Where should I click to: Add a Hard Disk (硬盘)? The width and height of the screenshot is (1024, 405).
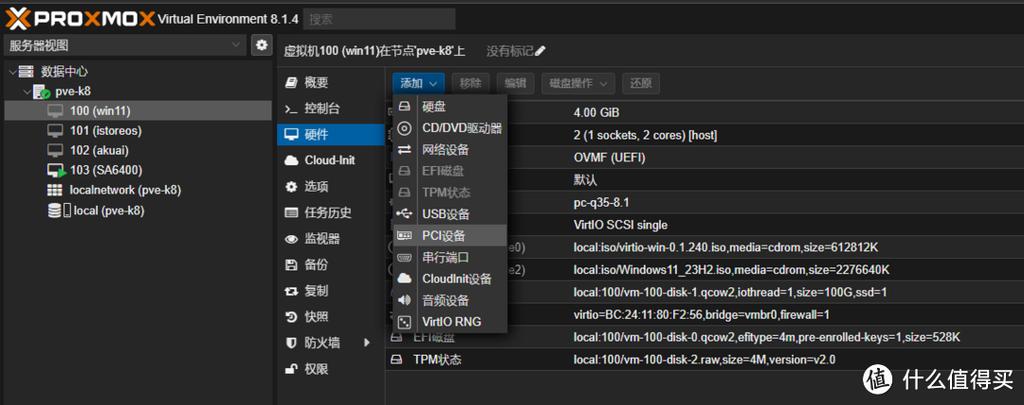tap(450, 106)
